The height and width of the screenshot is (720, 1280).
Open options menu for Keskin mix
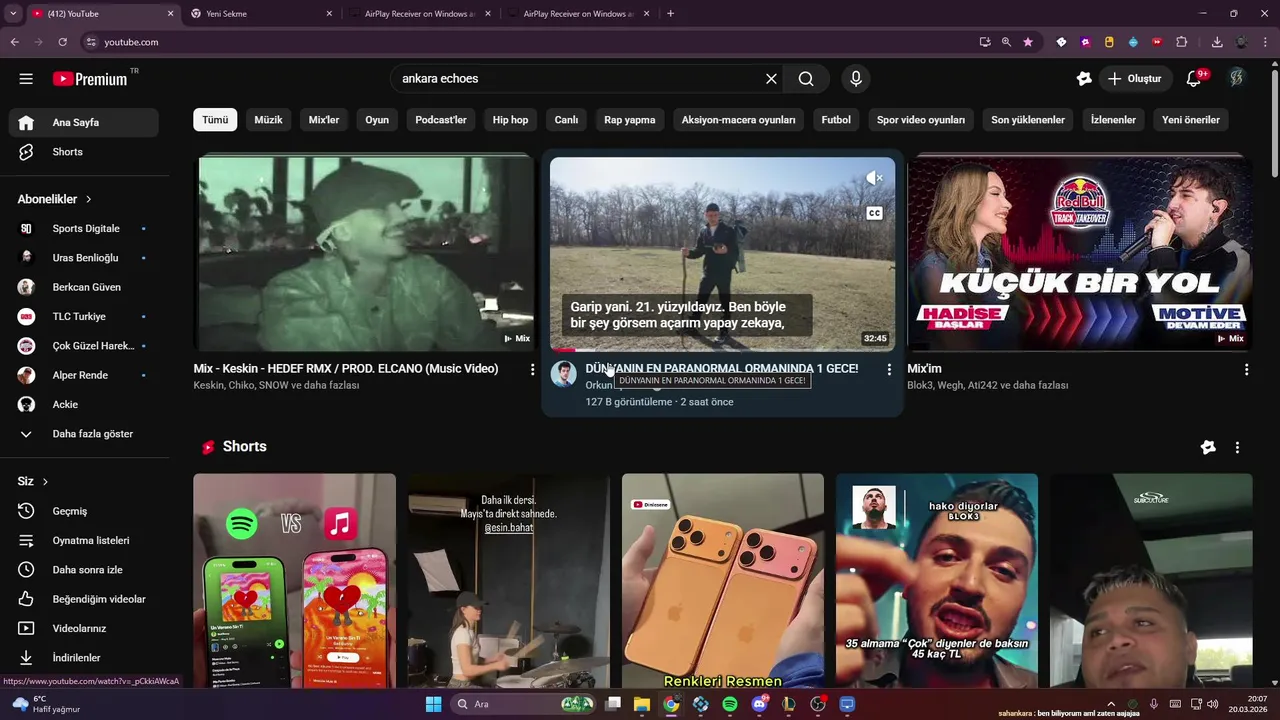[x=532, y=370]
